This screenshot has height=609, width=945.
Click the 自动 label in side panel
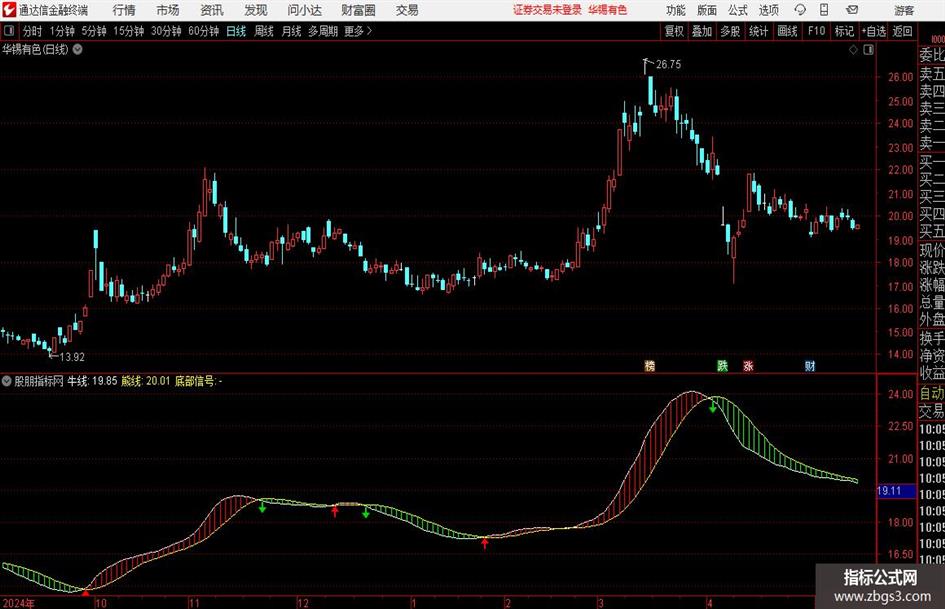coord(932,393)
